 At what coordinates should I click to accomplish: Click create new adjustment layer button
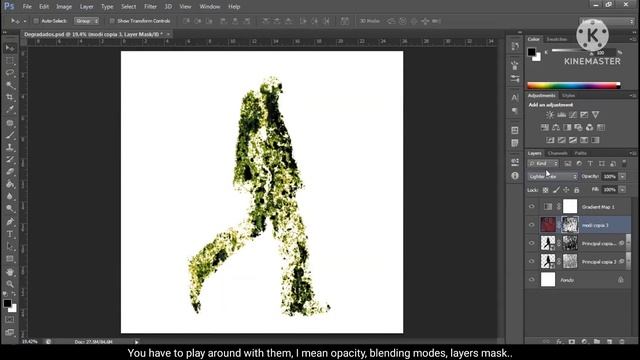point(584,342)
